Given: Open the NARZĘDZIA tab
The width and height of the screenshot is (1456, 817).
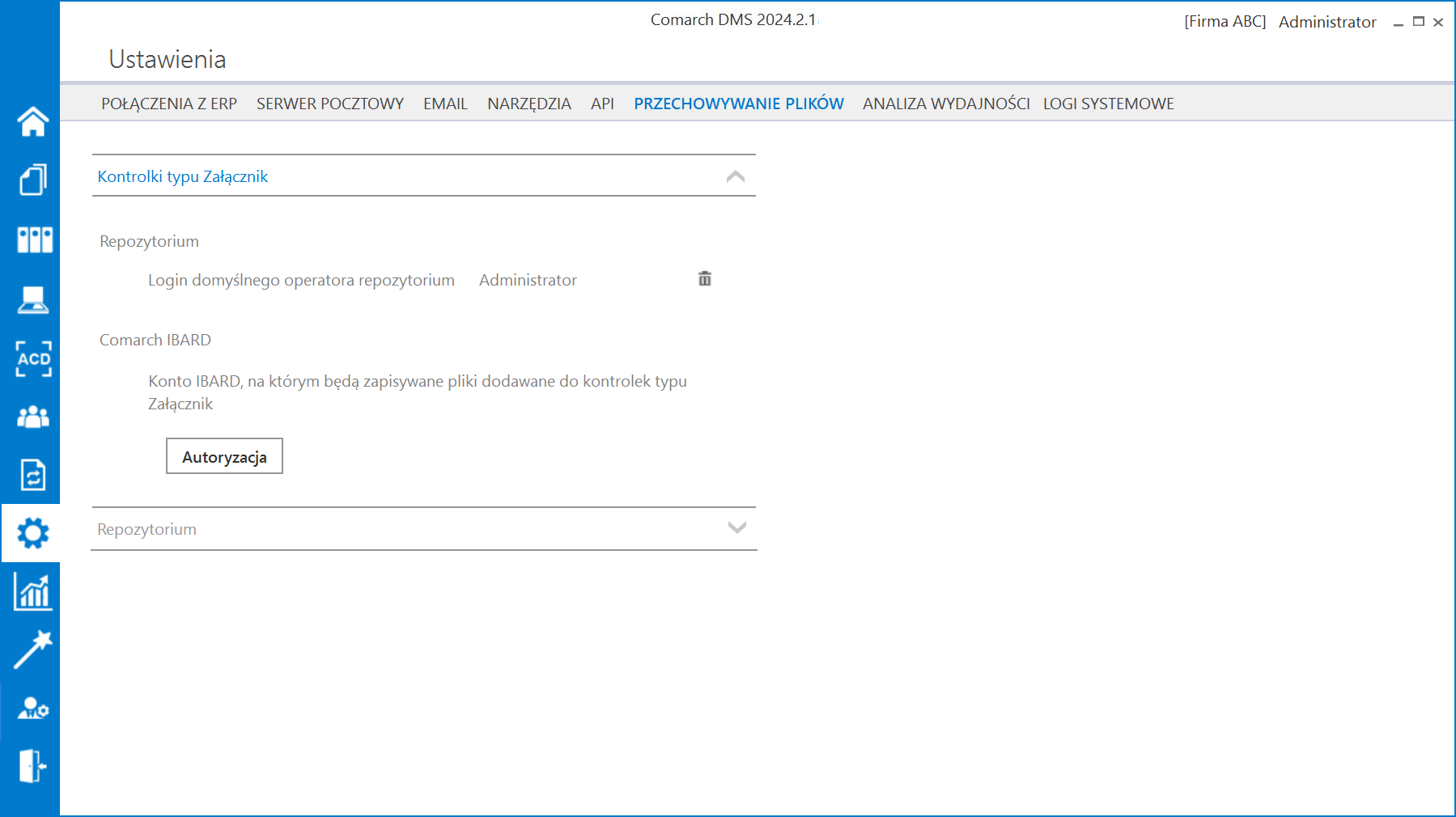Looking at the screenshot, I should point(529,104).
